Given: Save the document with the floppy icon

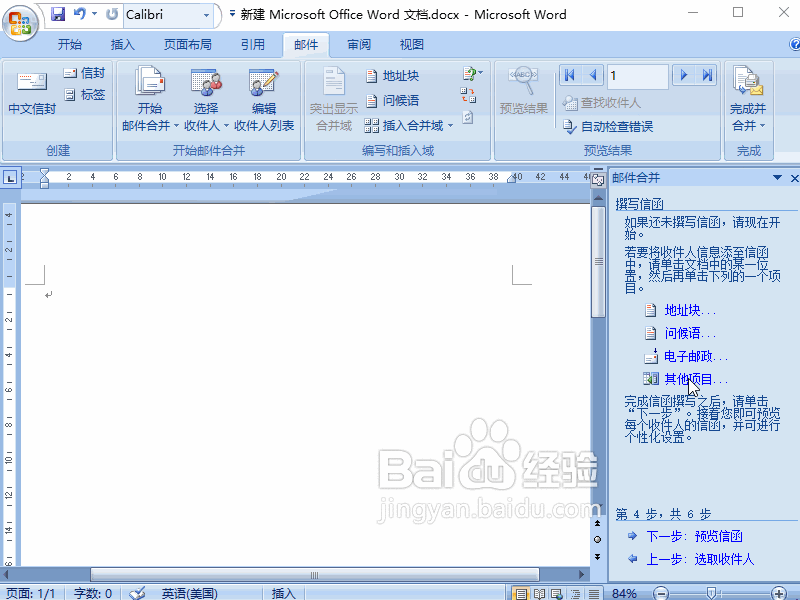Looking at the screenshot, I should [x=58, y=14].
